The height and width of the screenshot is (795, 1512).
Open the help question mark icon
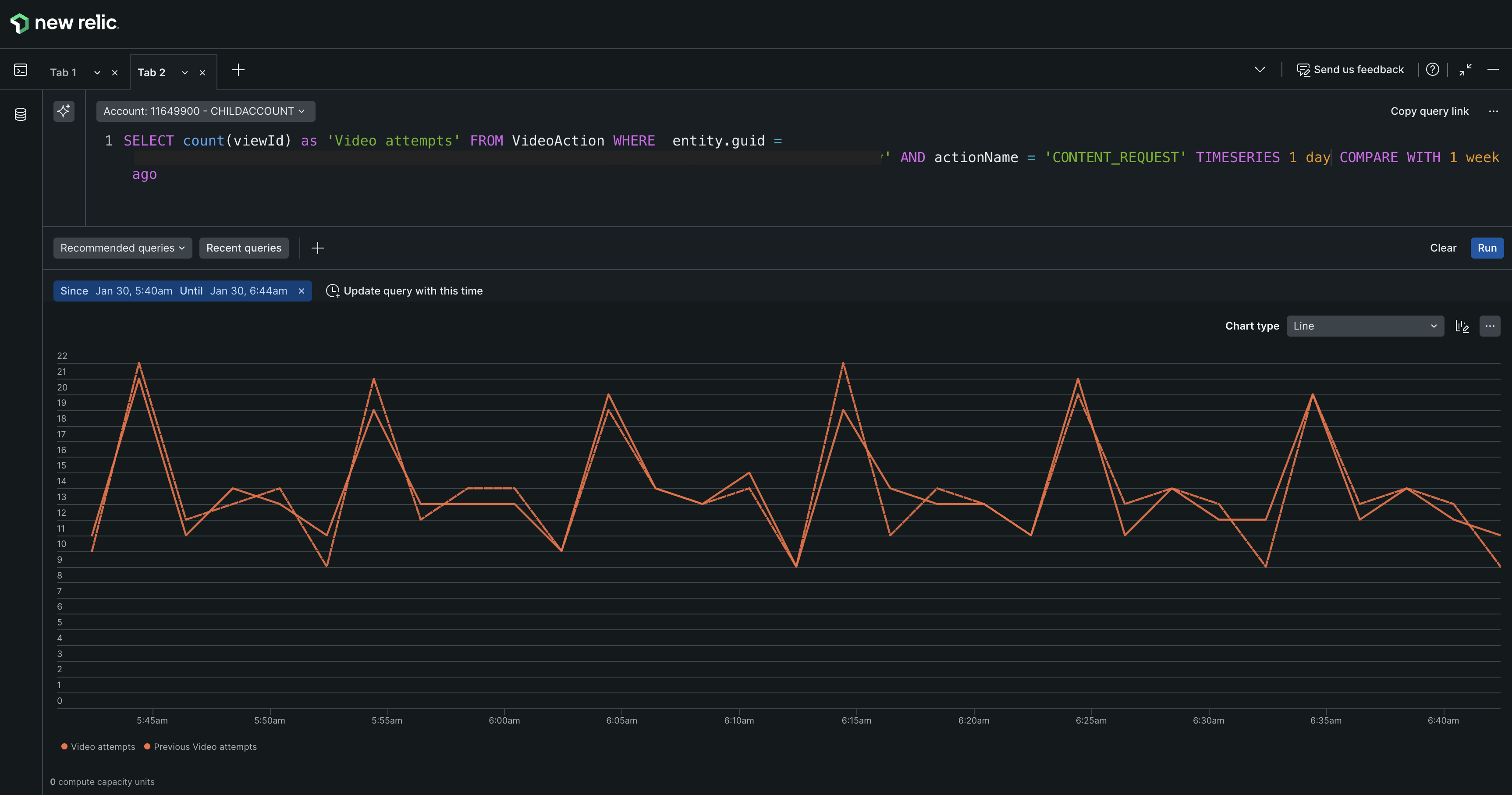1432,70
